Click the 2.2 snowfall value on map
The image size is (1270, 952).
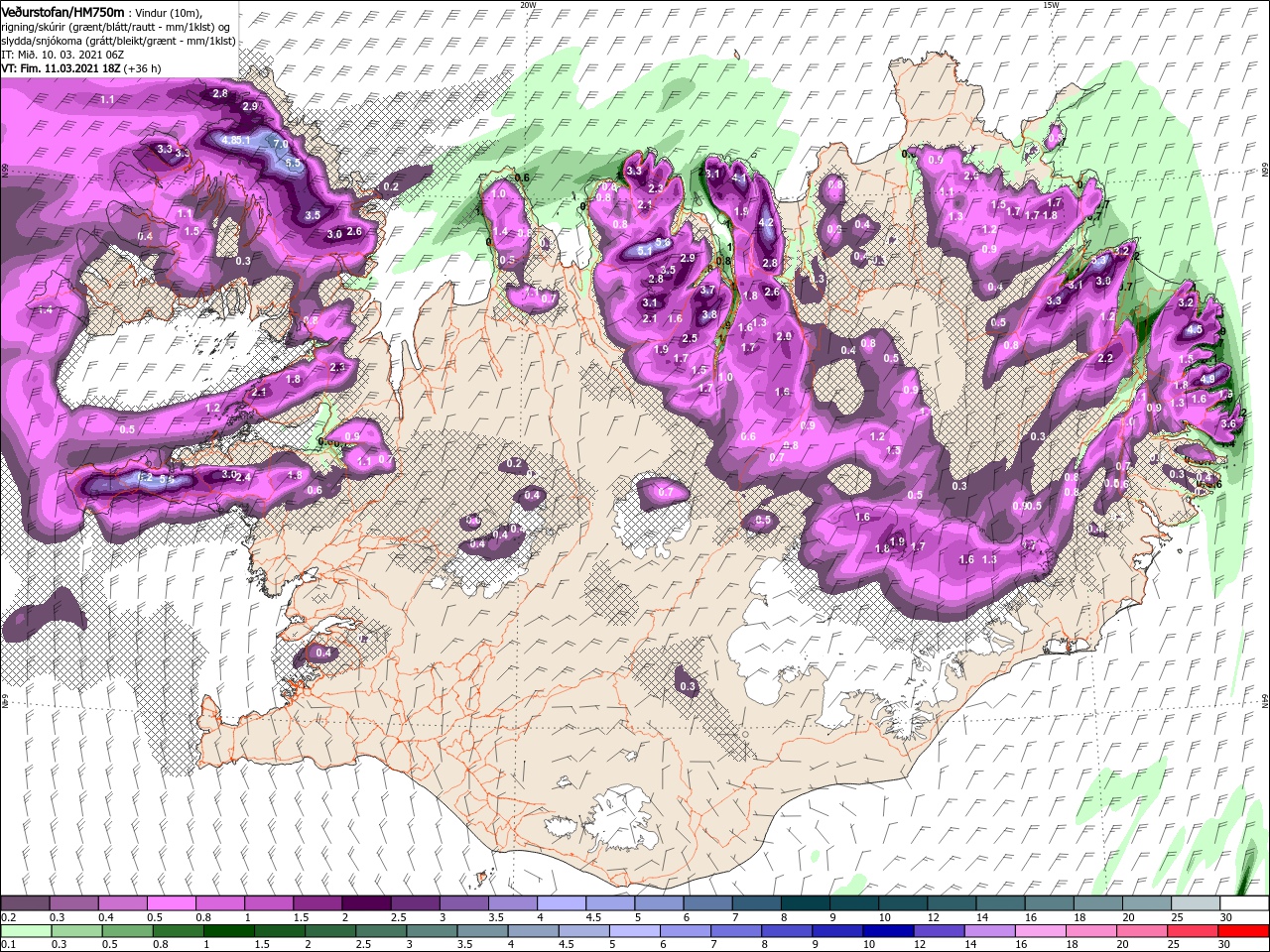(1105, 359)
